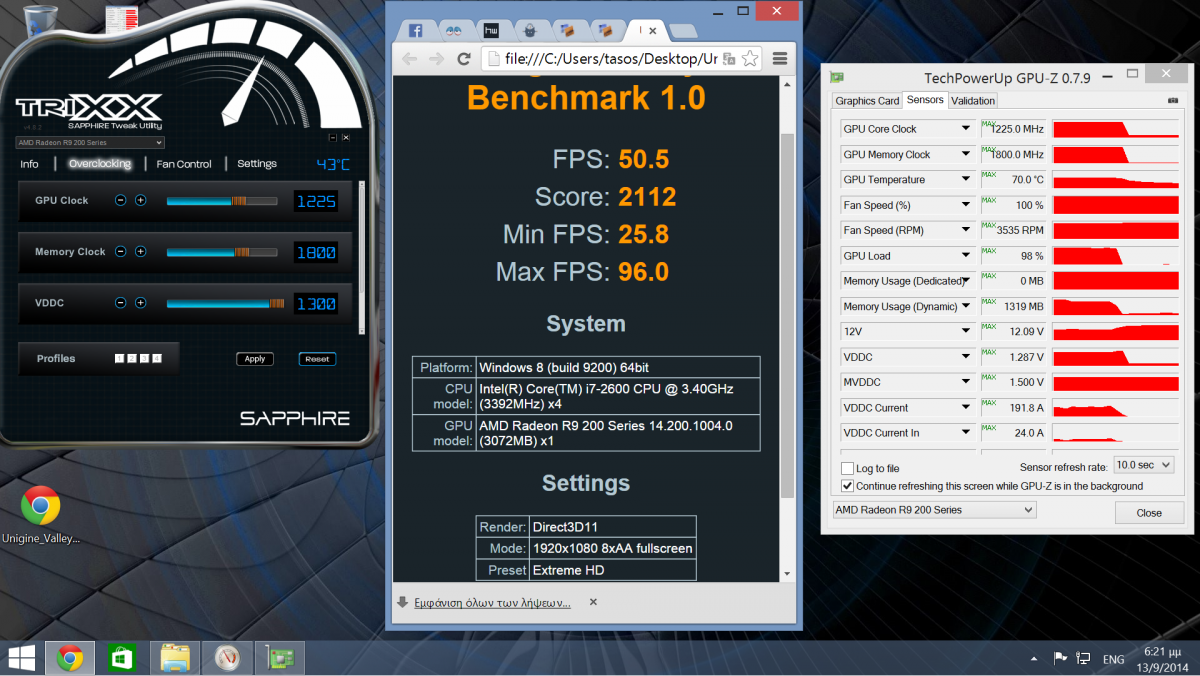Minimize the TRIXX utility window
Image resolution: width=1200 pixels, height=676 pixels.
333,137
